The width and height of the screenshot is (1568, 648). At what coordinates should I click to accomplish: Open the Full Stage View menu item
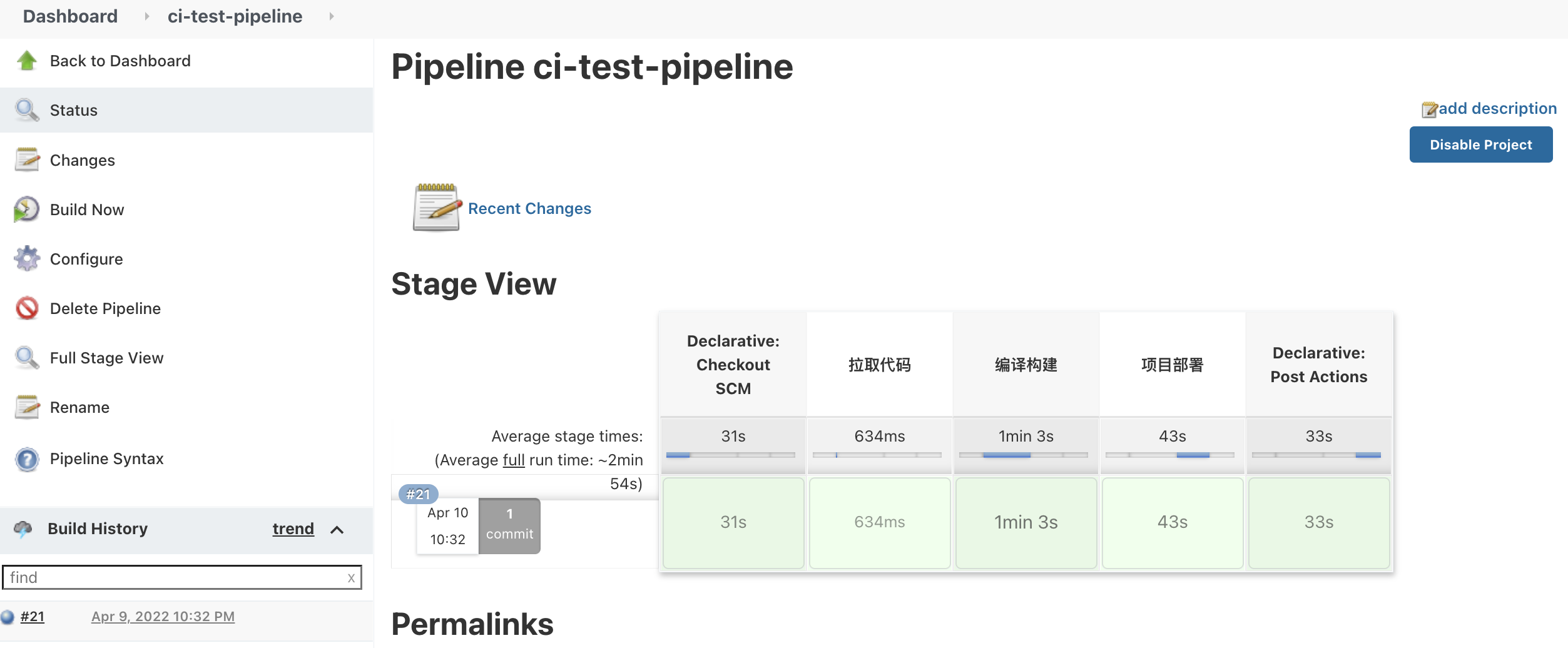(106, 358)
